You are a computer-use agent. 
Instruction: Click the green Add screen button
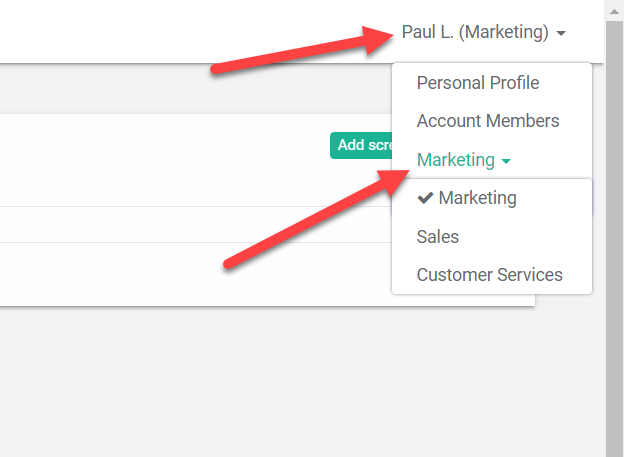click(x=361, y=145)
